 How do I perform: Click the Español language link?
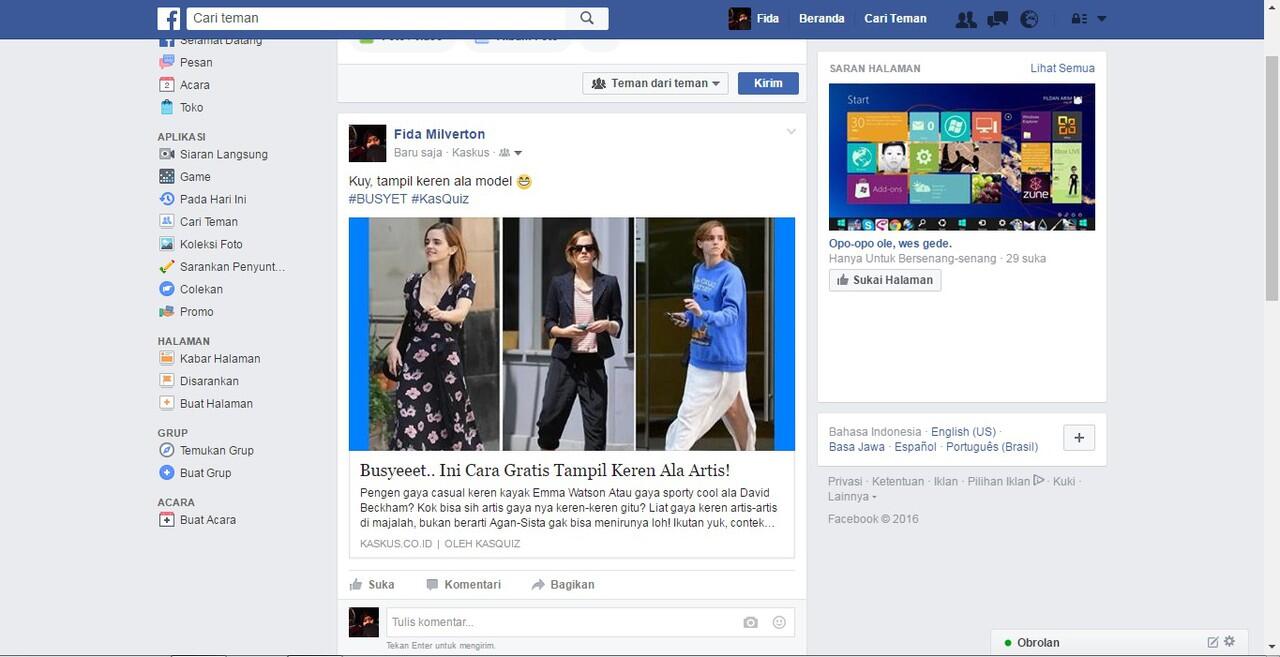(915, 447)
